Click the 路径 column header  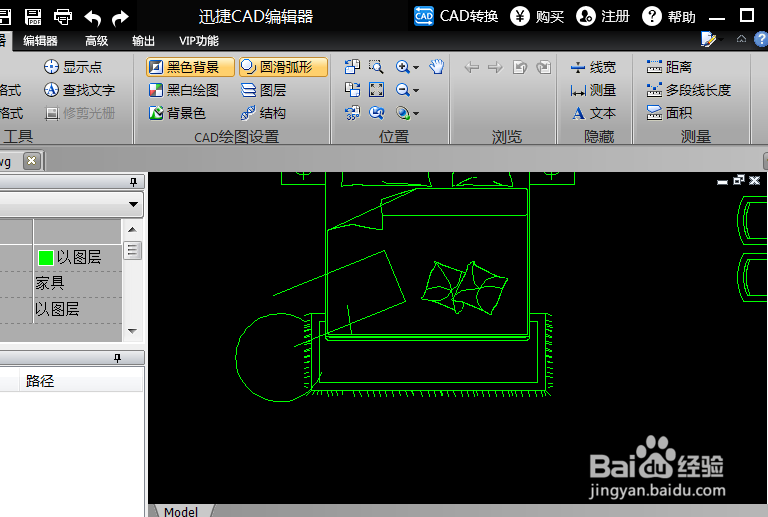click(x=40, y=381)
